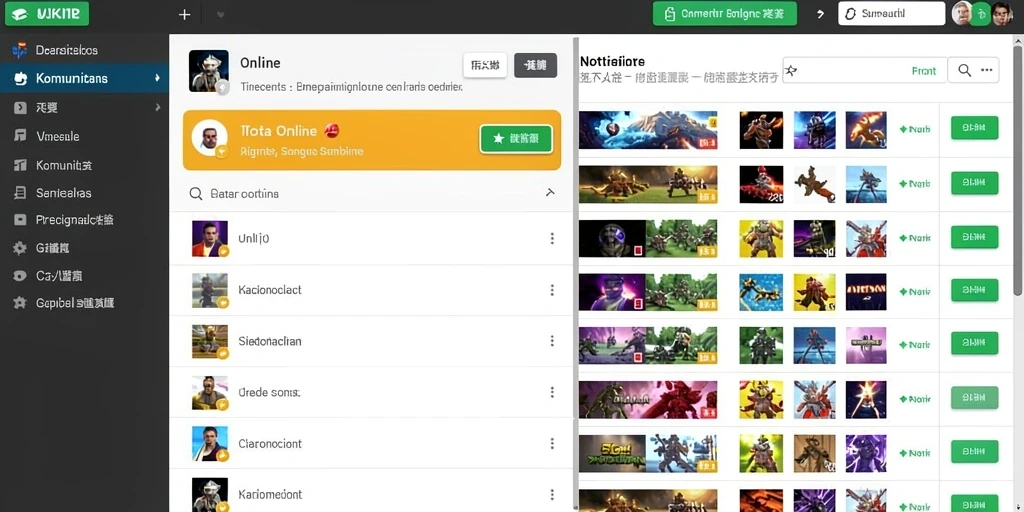The width and height of the screenshot is (1024, 512).
Task: Select the Unlij0 list entry
Action: (x=371, y=238)
